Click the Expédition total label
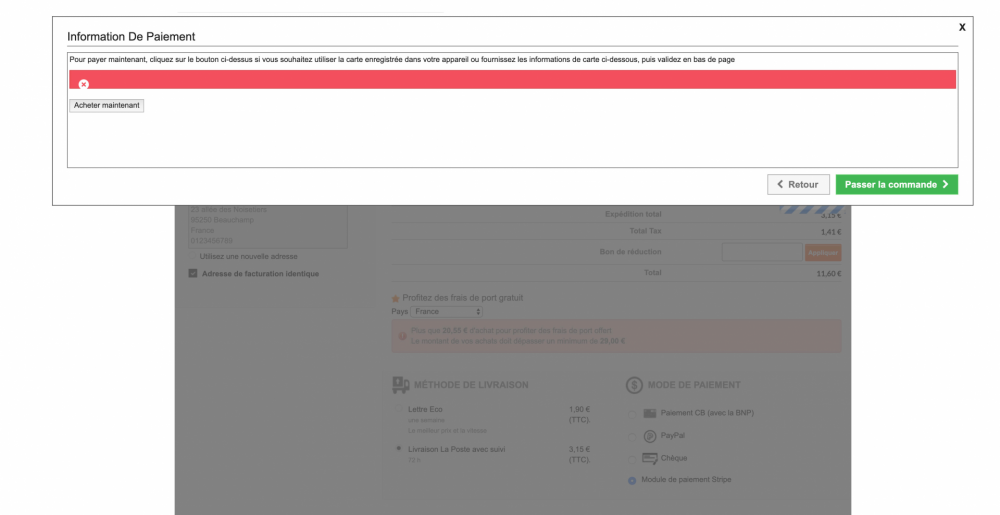1000x515 pixels. point(633,214)
